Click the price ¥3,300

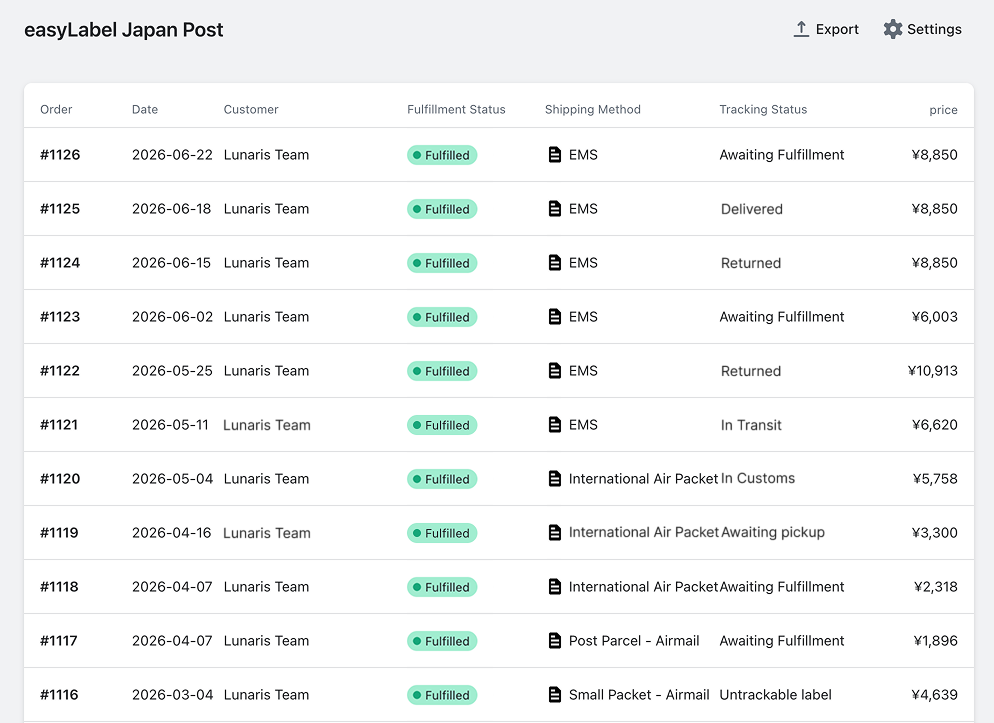934,532
